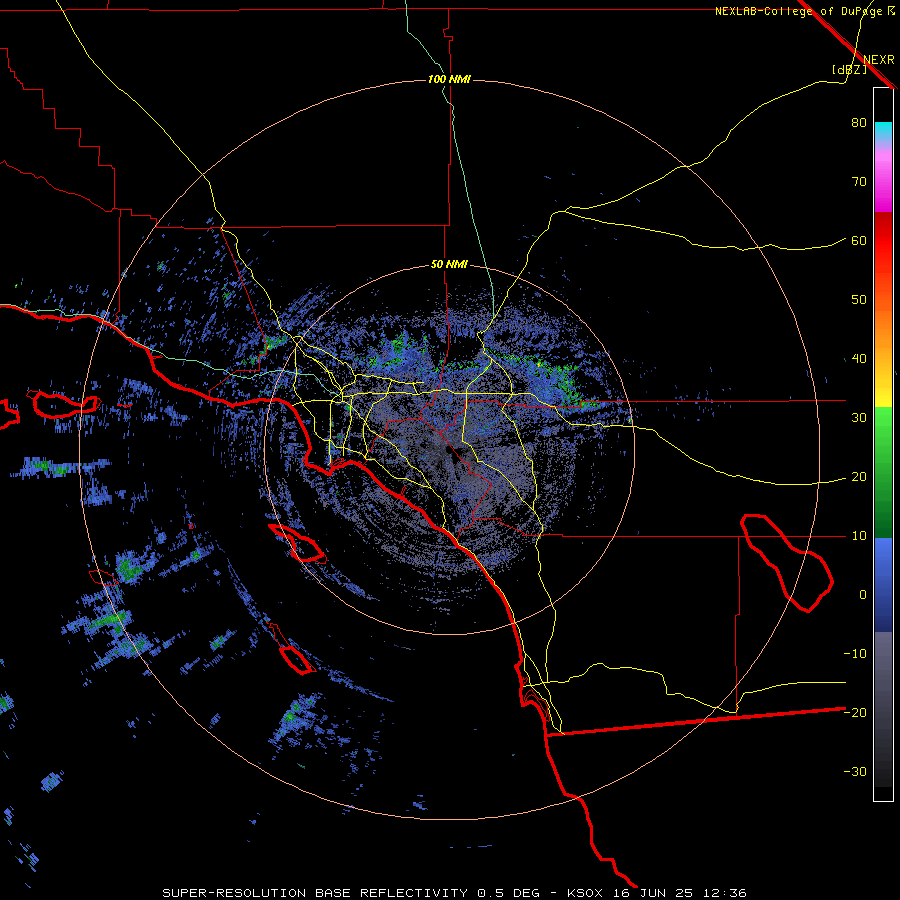Click the 50 NMI range ring label
The height and width of the screenshot is (900, 900).
click(x=449, y=265)
